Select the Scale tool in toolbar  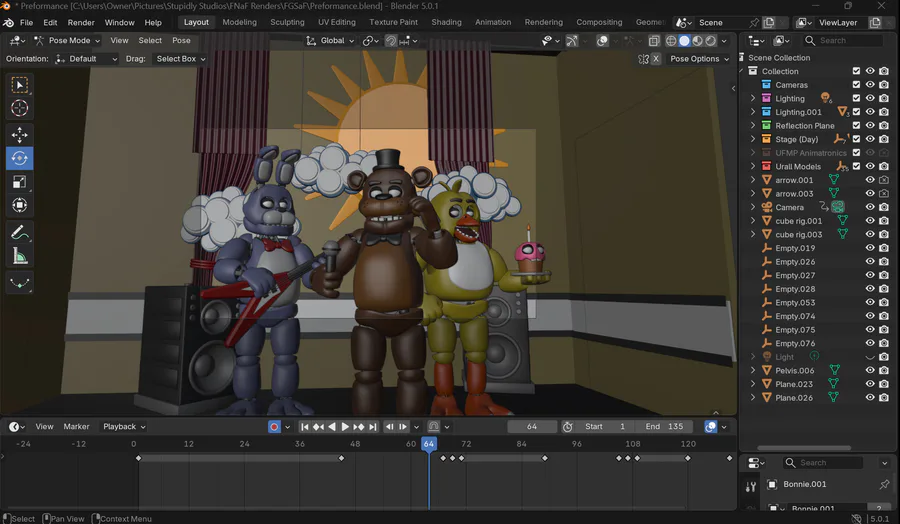click(x=20, y=182)
